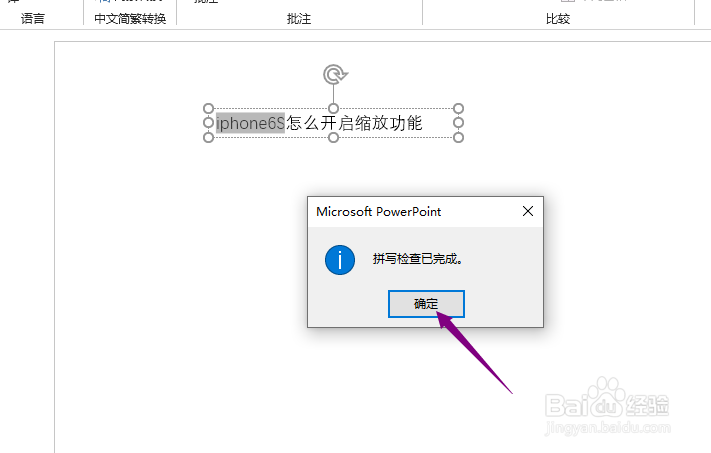Click the top-middle resize handle of the text box
This screenshot has width=711, height=453.
point(333,108)
